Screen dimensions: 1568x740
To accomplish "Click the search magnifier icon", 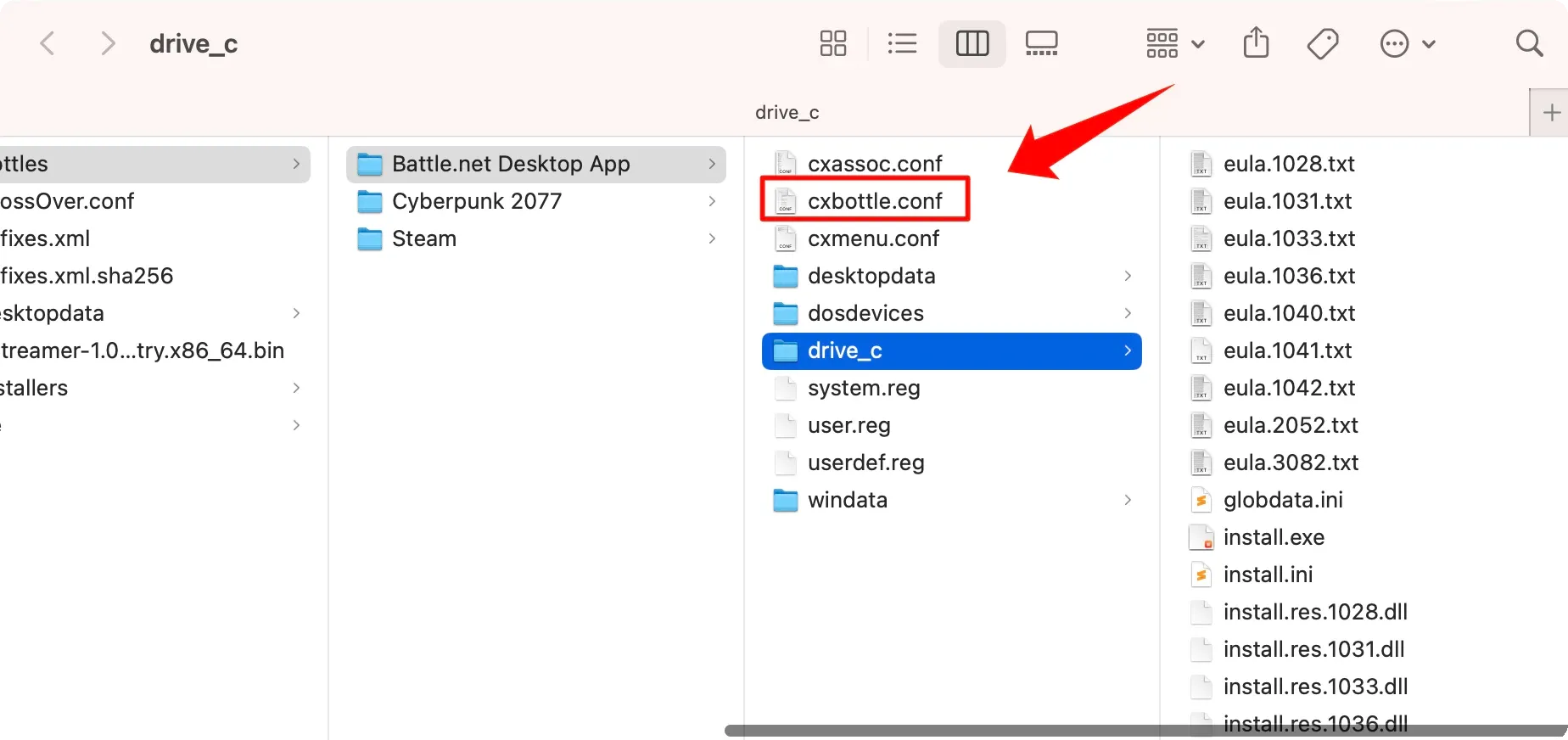I will [1529, 43].
